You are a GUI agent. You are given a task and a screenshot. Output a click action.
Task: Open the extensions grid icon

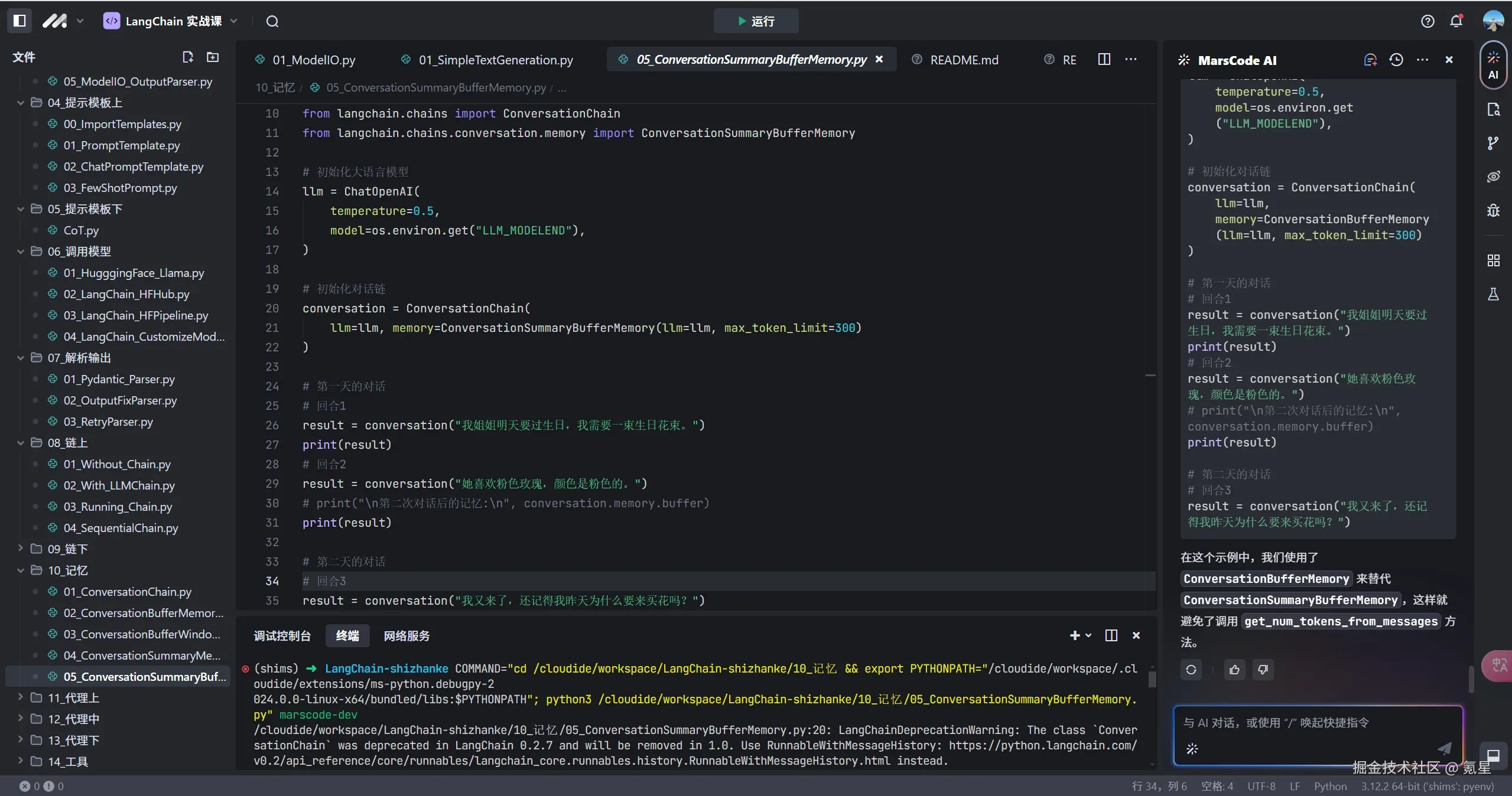click(1493, 260)
